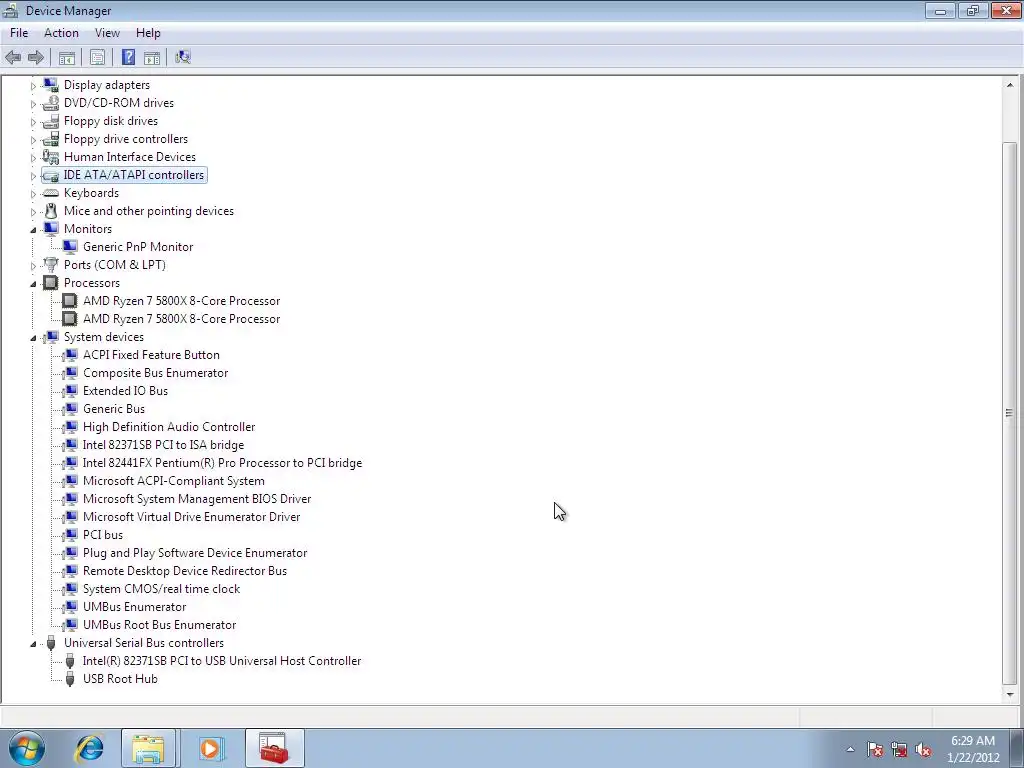The width and height of the screenshot is (1024, 768).
Task: Open Windows Explorer folder on taskbar
Action: tap(148, 748)
